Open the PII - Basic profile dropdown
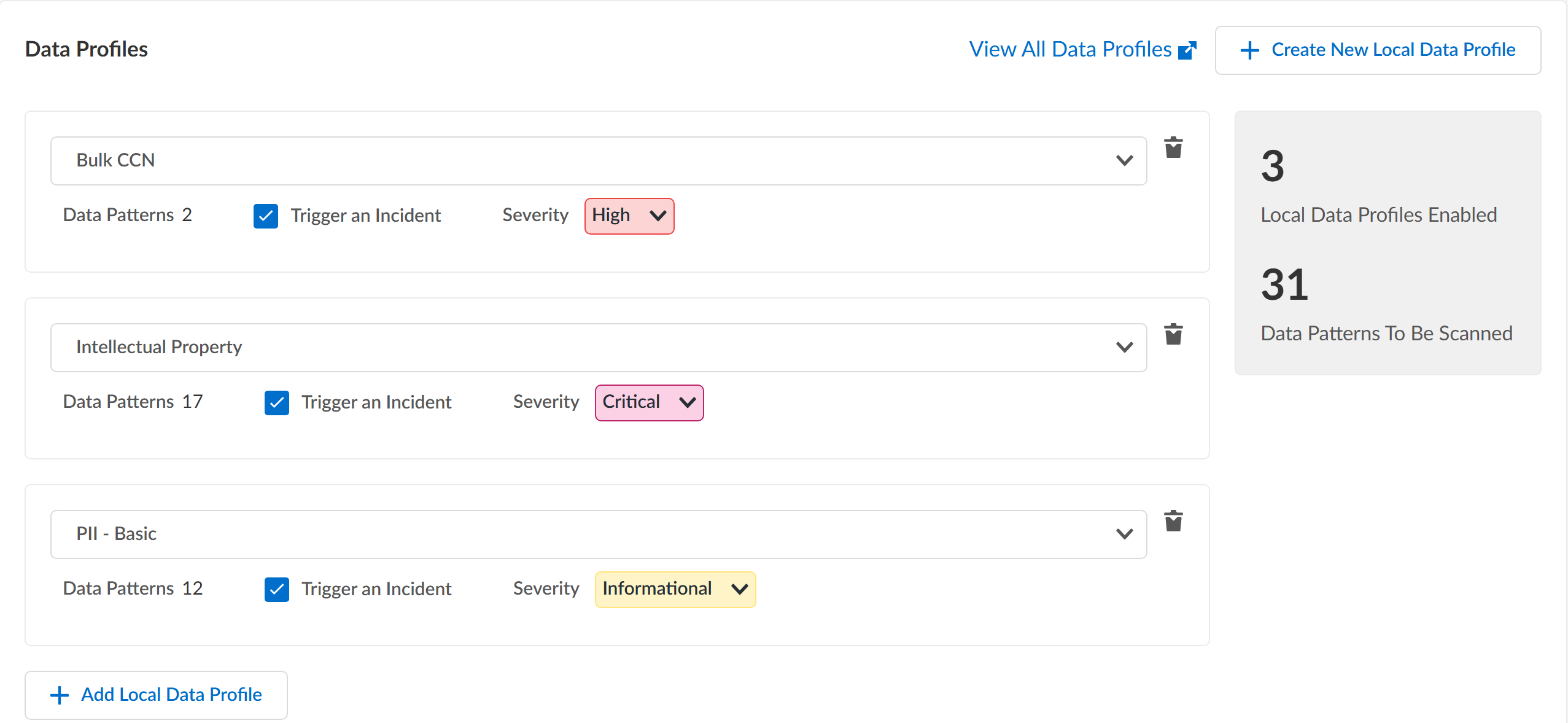 598,534
